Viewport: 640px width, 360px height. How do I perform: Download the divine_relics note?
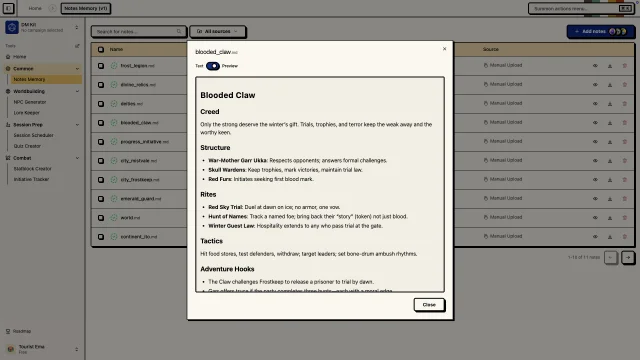(610, 84)
